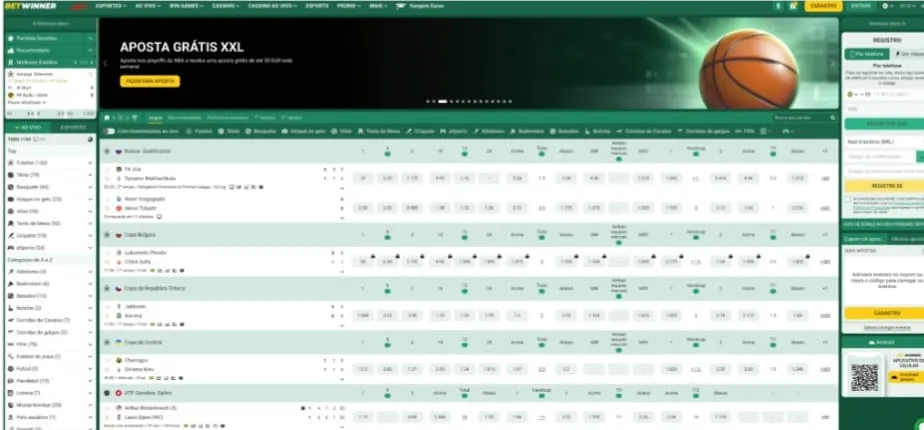Image resolution: width=924 pixels, height=430 pixels.
Task: Select Atletismo in sidebar categories
Action: coord(50,272)
